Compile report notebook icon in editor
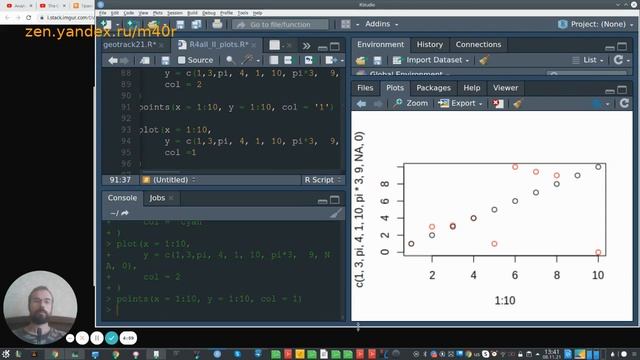This screenshot has height=360, width=640. [274, 60]
